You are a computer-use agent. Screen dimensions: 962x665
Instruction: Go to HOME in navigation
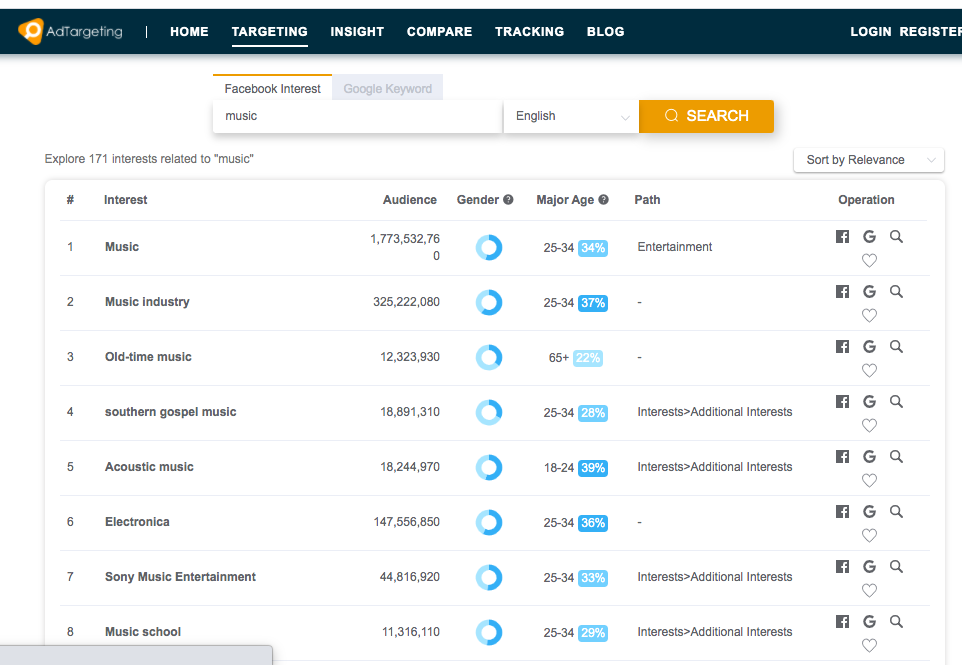(x=189, y=31)
